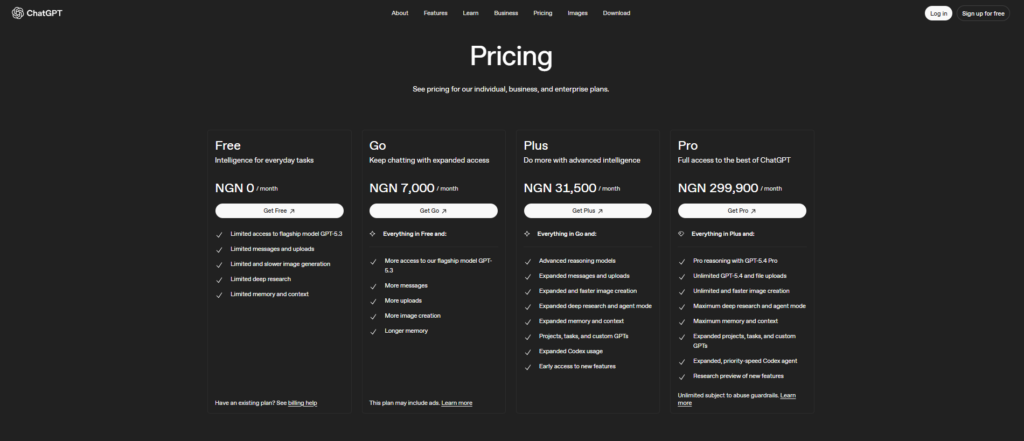Screen dimensions: 1024x441
Task: Select the "Get Plus" button
Action: pos(587,211)
